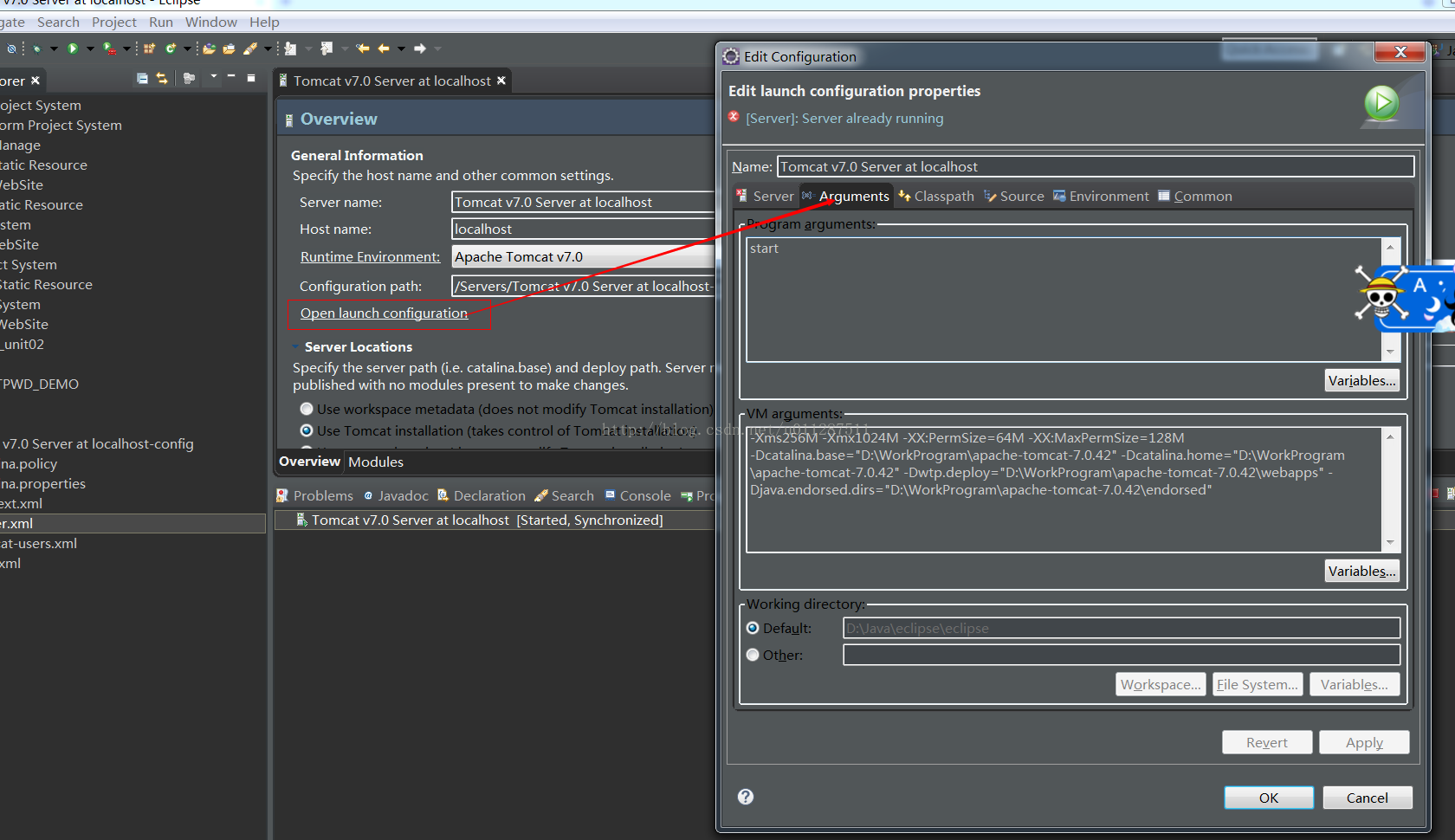
Task: Select Use Tomcat installation radio button
Action: [x=307, y=430]
